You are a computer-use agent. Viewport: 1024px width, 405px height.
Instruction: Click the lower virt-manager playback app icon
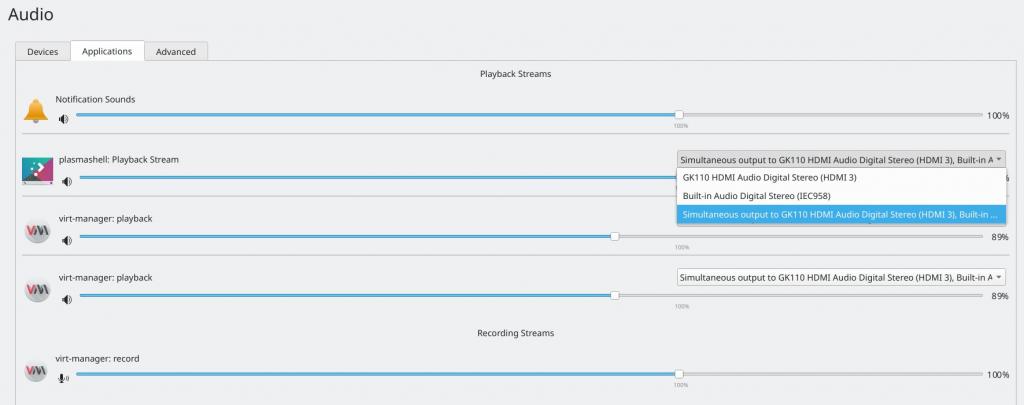click(37, 289)
